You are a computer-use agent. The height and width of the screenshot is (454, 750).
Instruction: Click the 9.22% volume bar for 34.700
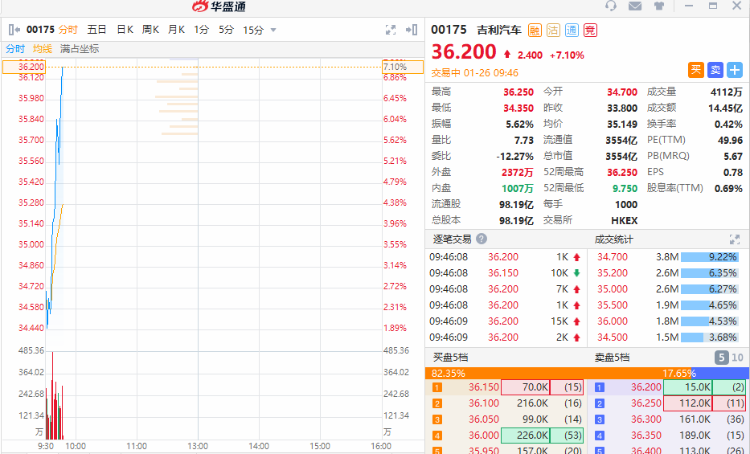point(709,257)
